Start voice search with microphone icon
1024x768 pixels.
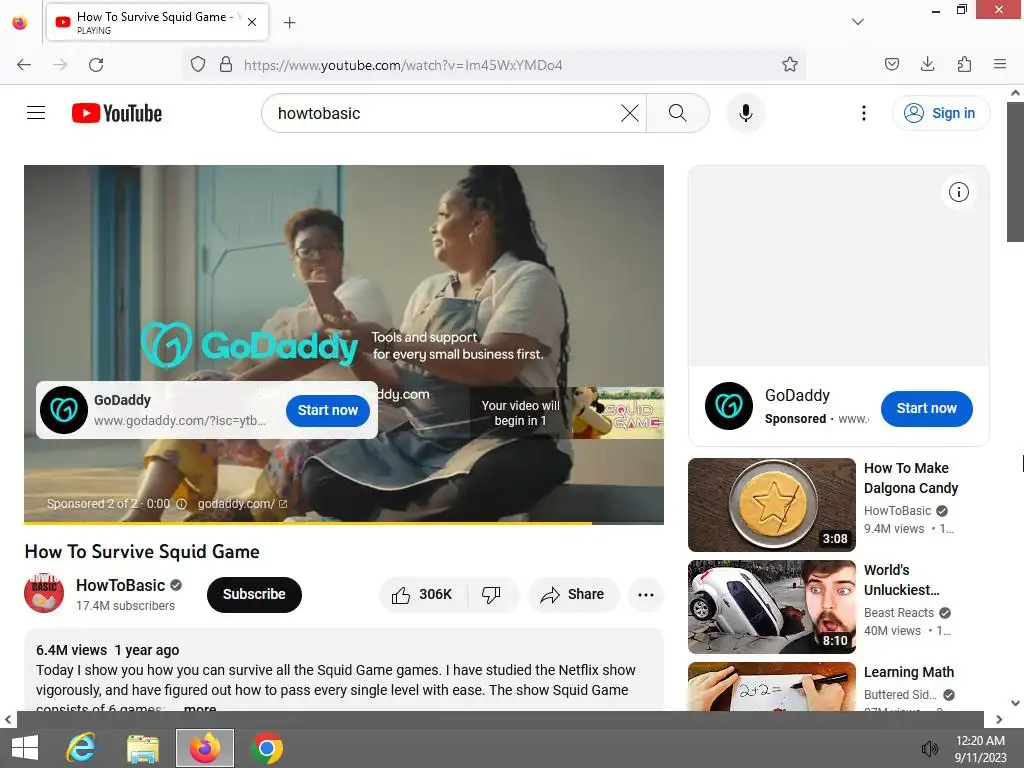[x=745, y=113]
